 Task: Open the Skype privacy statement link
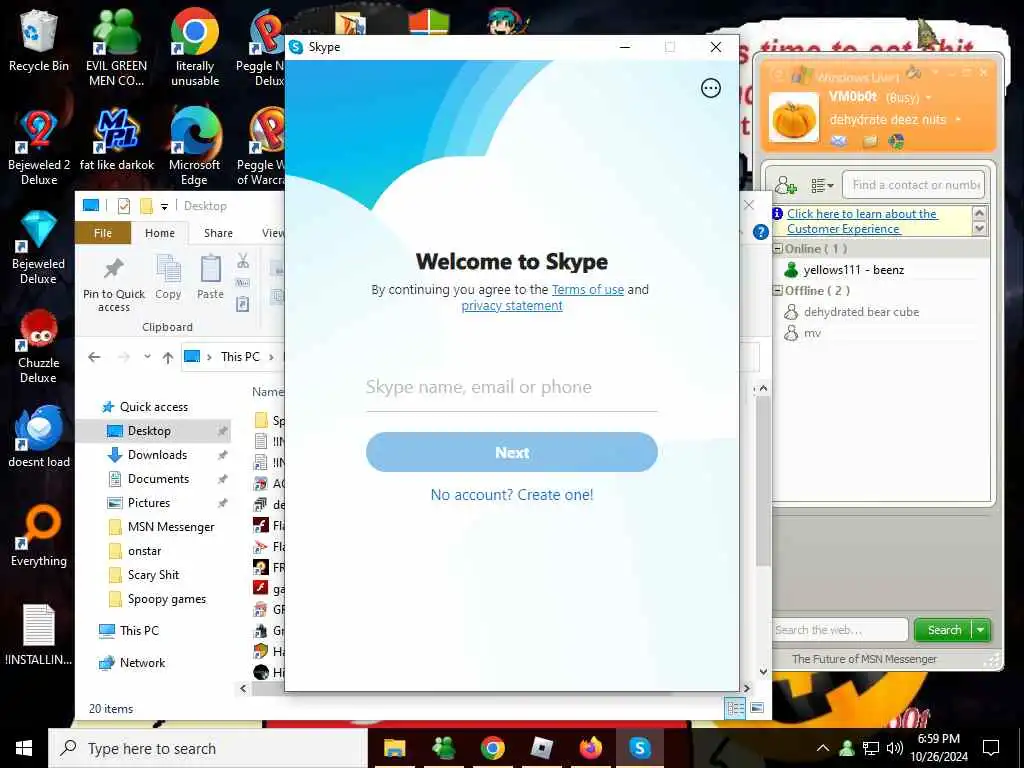click(x=511, y=306)
